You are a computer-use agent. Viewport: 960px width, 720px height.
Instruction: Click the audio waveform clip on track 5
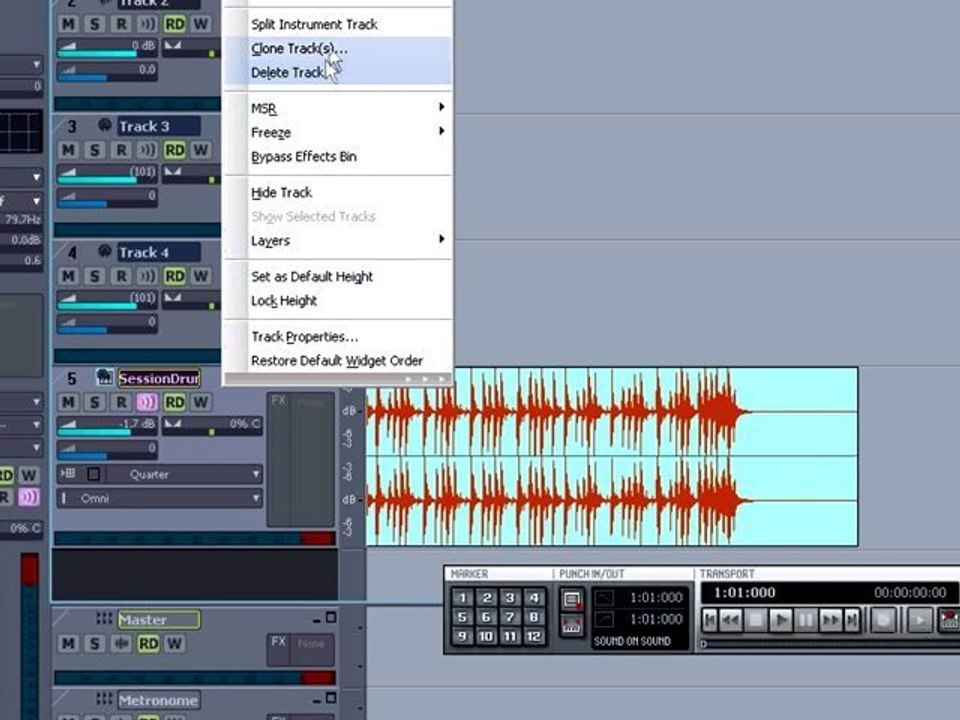[612, 457]
